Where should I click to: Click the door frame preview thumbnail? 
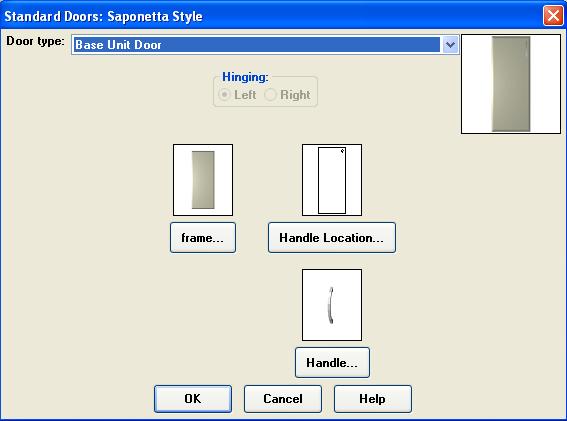click(x=203, y=180)
